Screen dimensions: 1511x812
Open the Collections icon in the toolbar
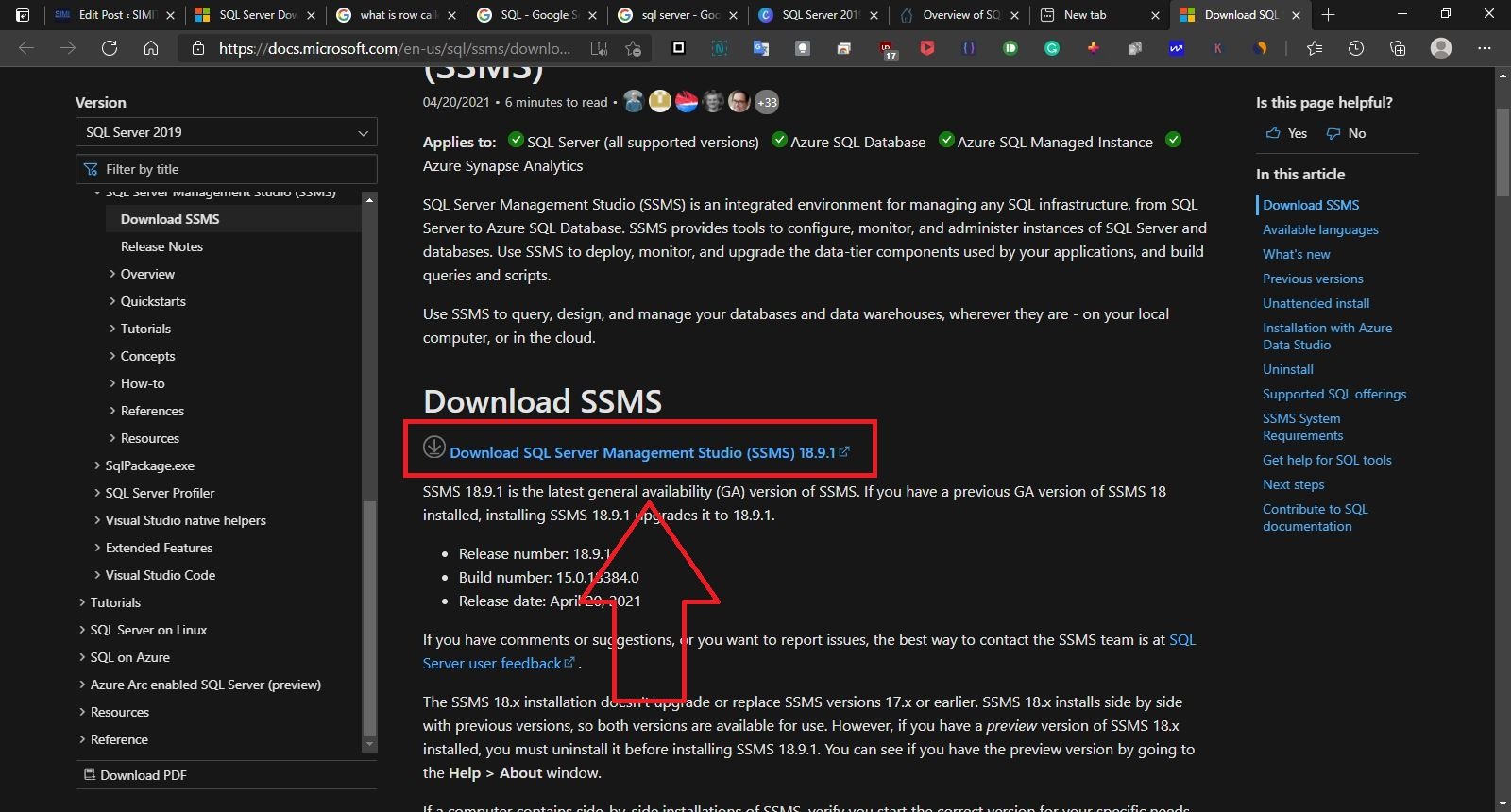[1398, 48]
